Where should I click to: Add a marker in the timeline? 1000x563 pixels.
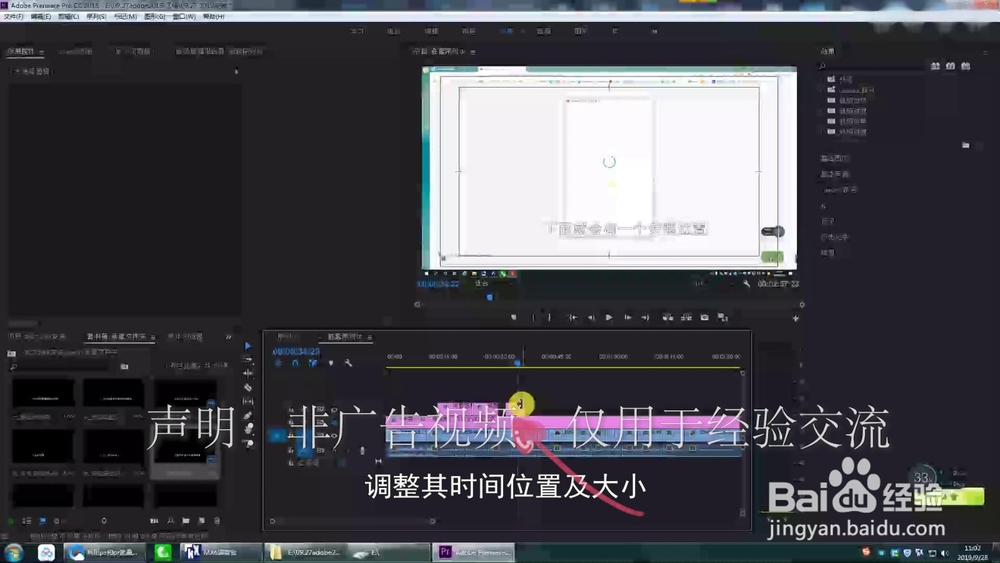(x=330, y=363)
